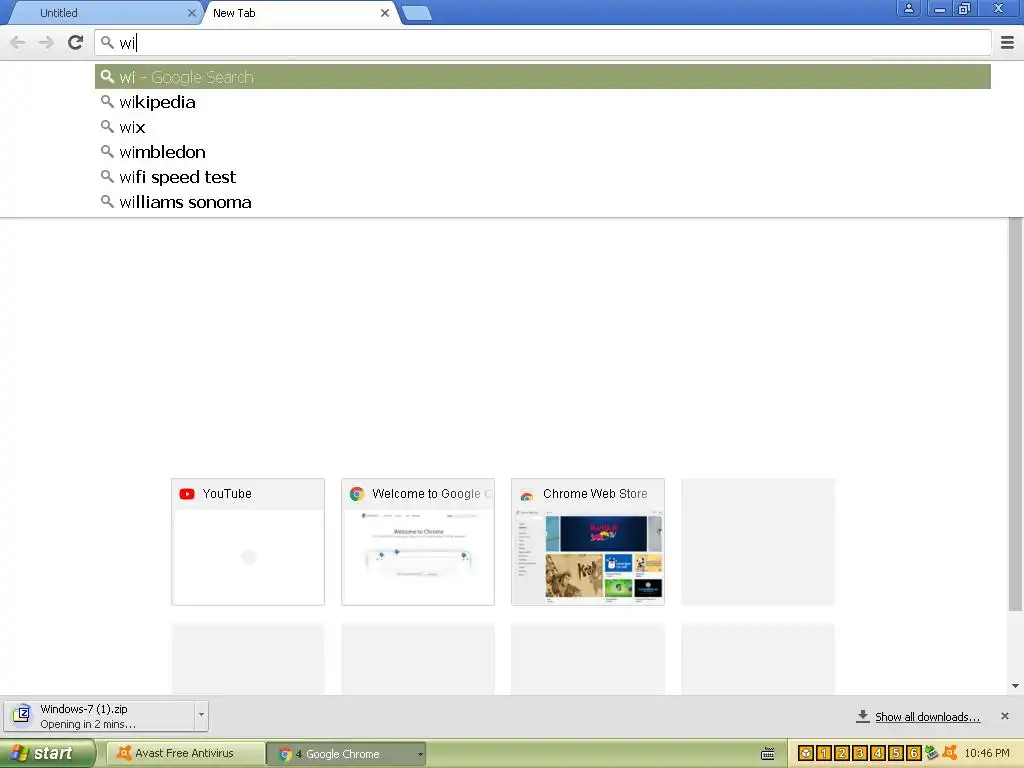Switch to virtual desktop 3 tray icon

860,753
